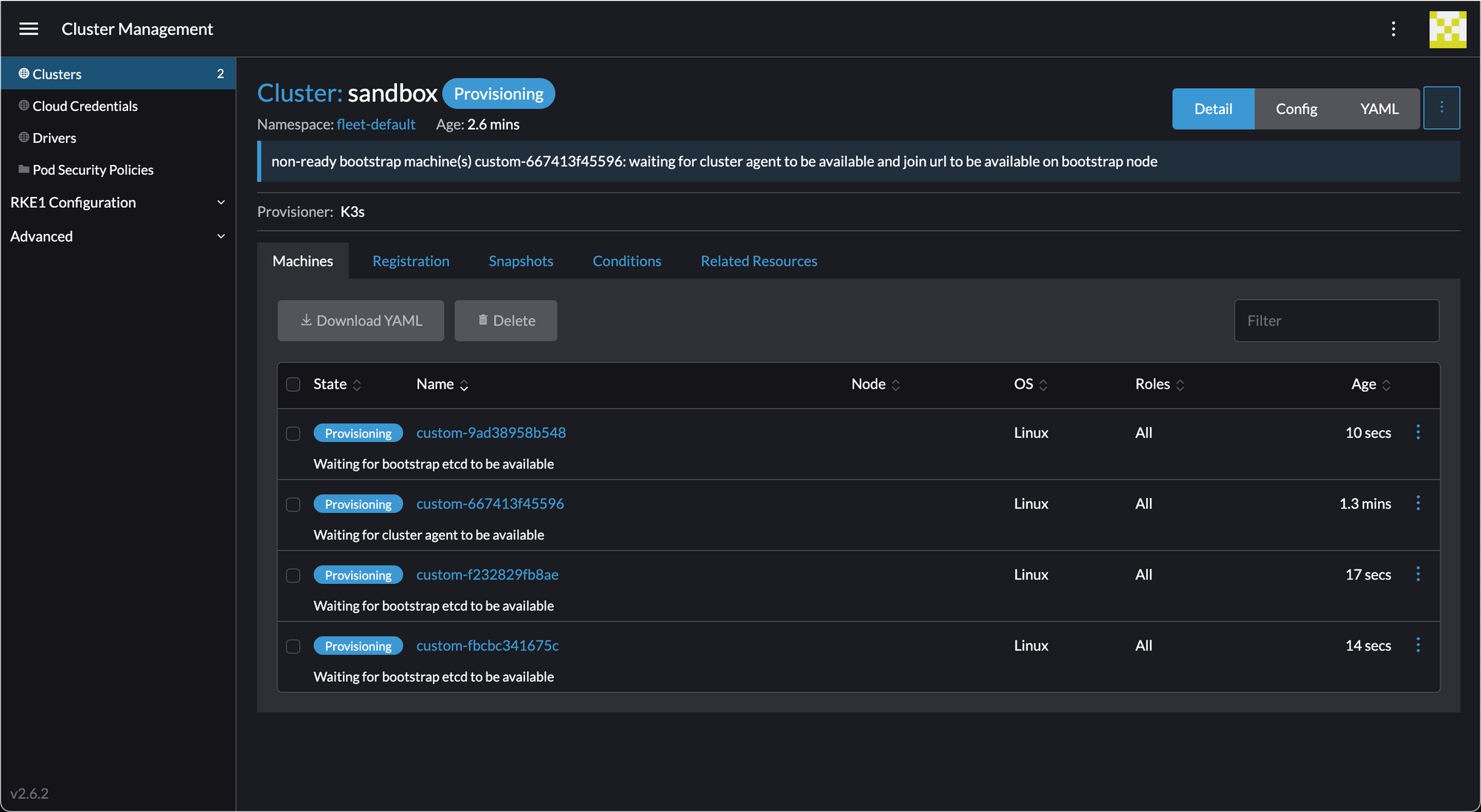Open the top header kebab menu
Viewport: 1481px width, 812px height.
(x=1393, y=29)
